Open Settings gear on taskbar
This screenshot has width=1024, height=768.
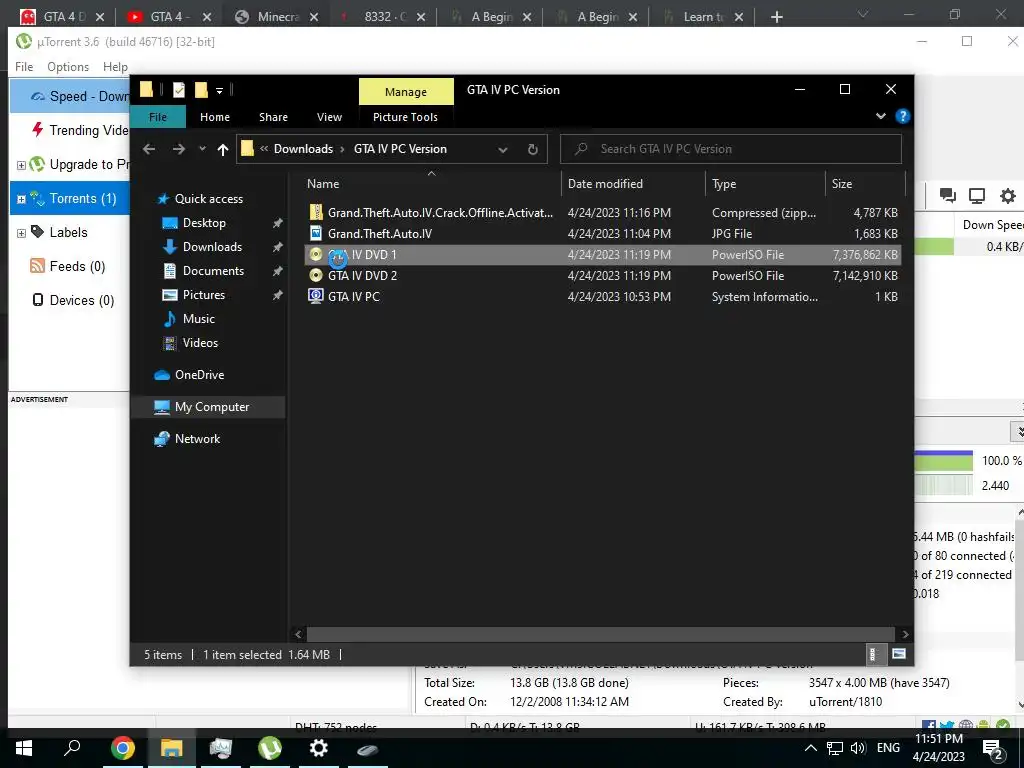pos(318,748)
